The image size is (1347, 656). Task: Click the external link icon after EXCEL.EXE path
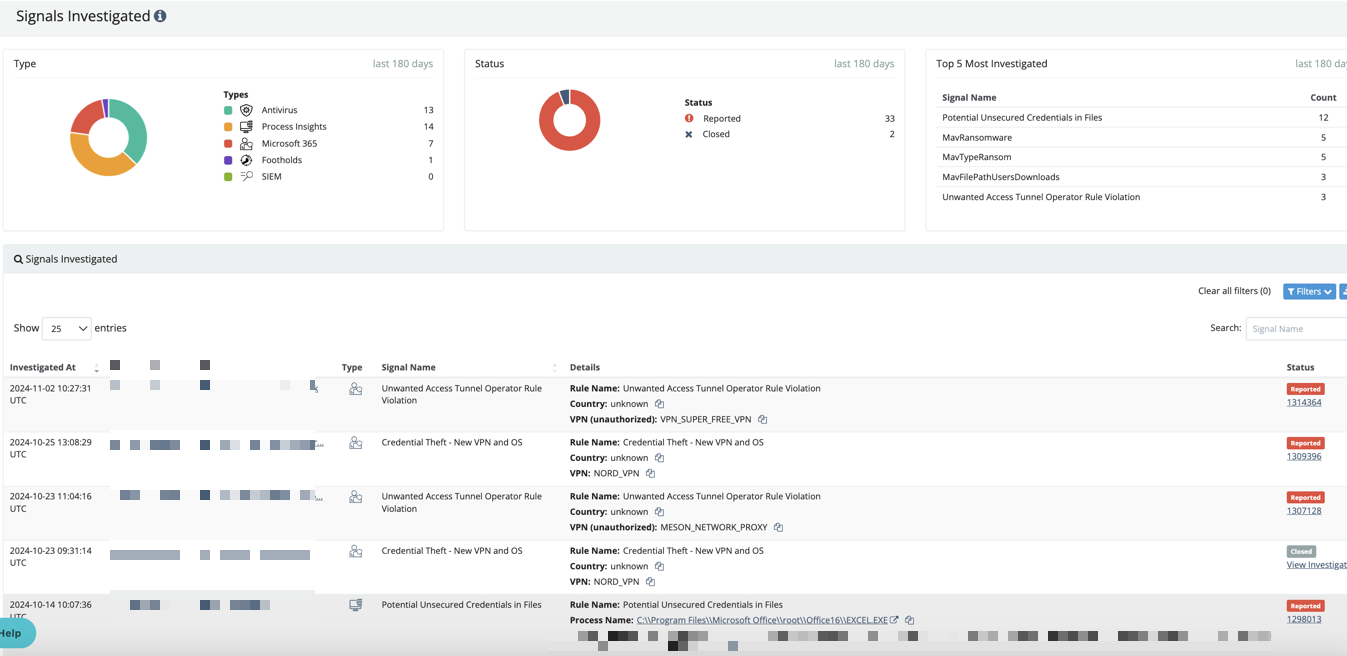[894, 621]
